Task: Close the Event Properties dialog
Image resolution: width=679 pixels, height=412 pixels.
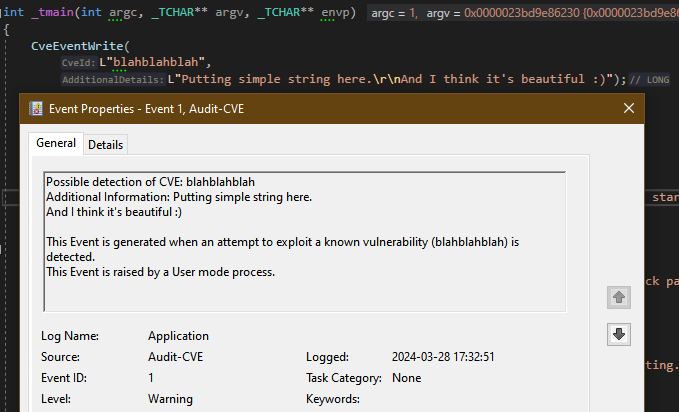Action: point(628,109)
